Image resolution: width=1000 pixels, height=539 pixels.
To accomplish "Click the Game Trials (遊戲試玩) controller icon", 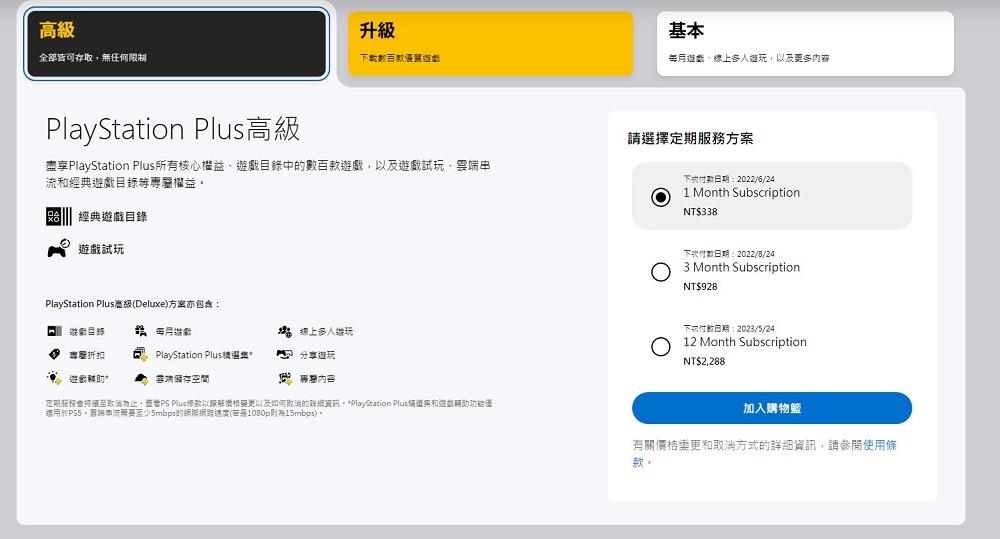I will (x=59, y=248).
